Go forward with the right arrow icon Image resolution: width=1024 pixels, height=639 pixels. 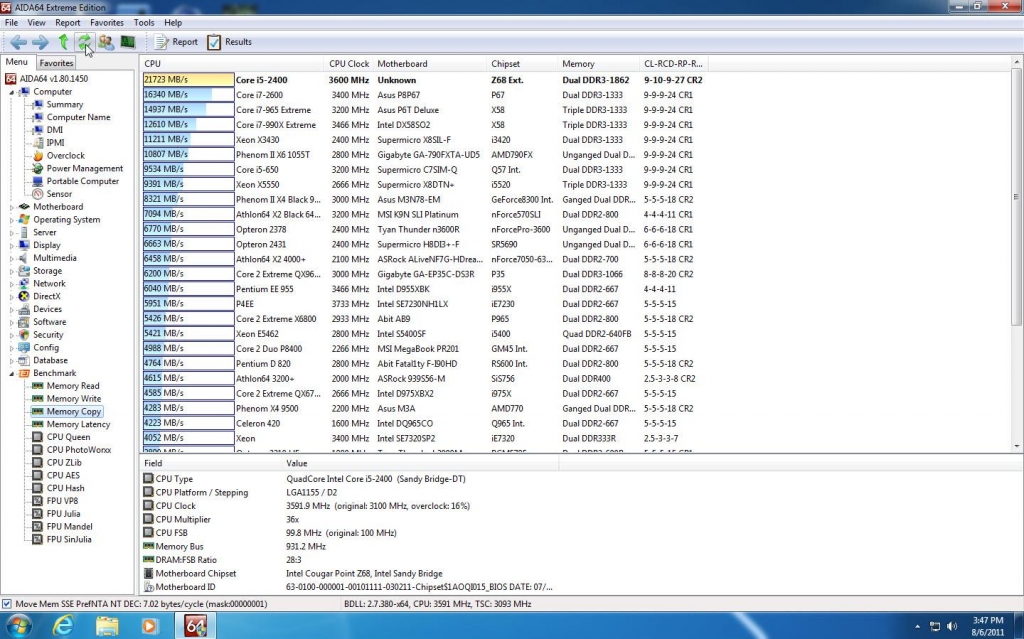point(40,42)
